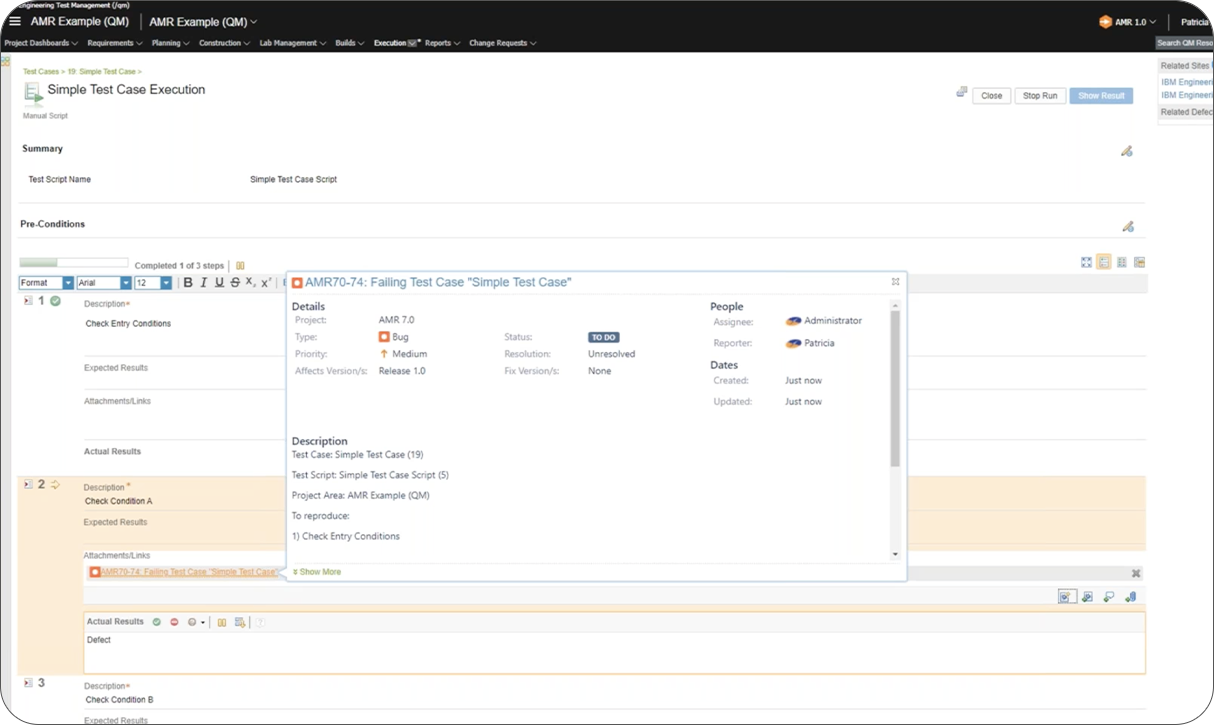
Task: Mark step 2 as passed with green check
Action: [x=157, y=622]
